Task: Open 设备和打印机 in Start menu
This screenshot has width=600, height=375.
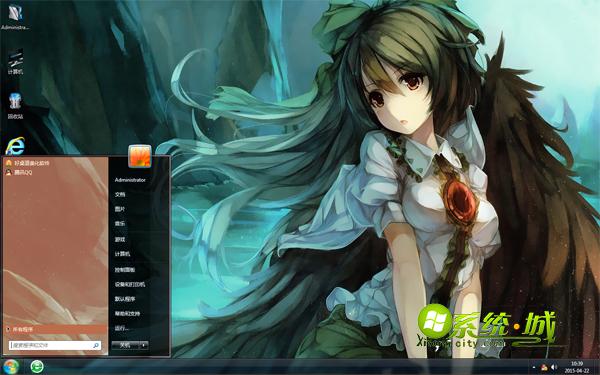Action: tap(130, 284)
